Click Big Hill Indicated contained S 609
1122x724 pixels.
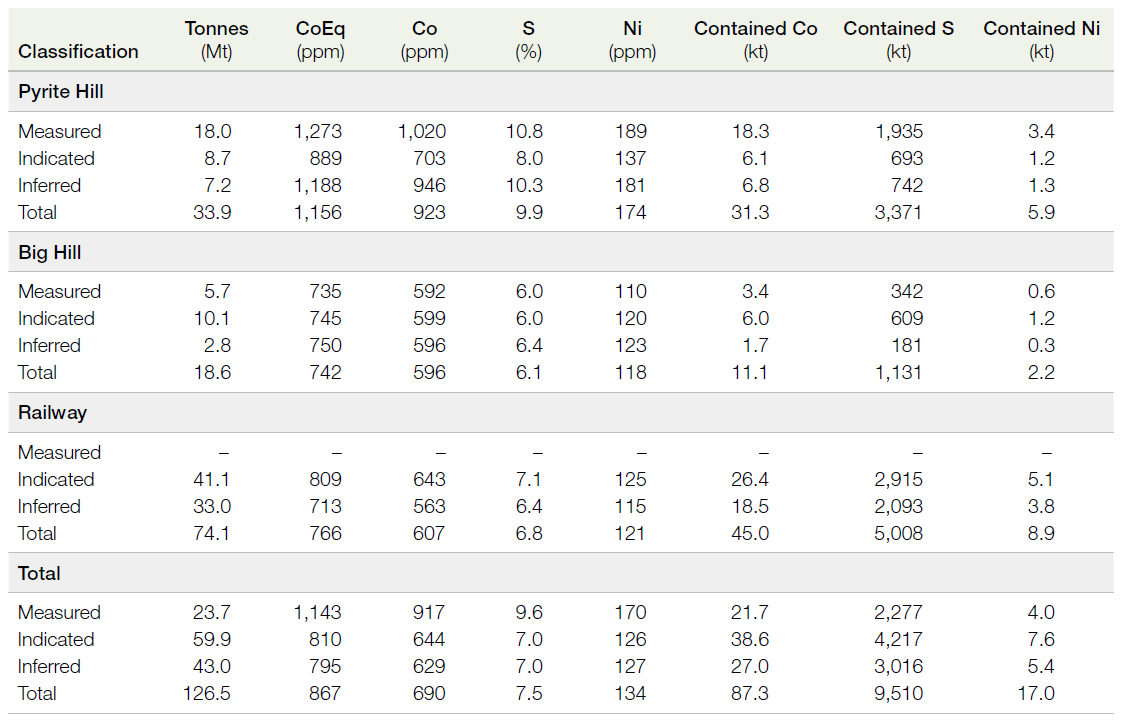click(907, 319)
